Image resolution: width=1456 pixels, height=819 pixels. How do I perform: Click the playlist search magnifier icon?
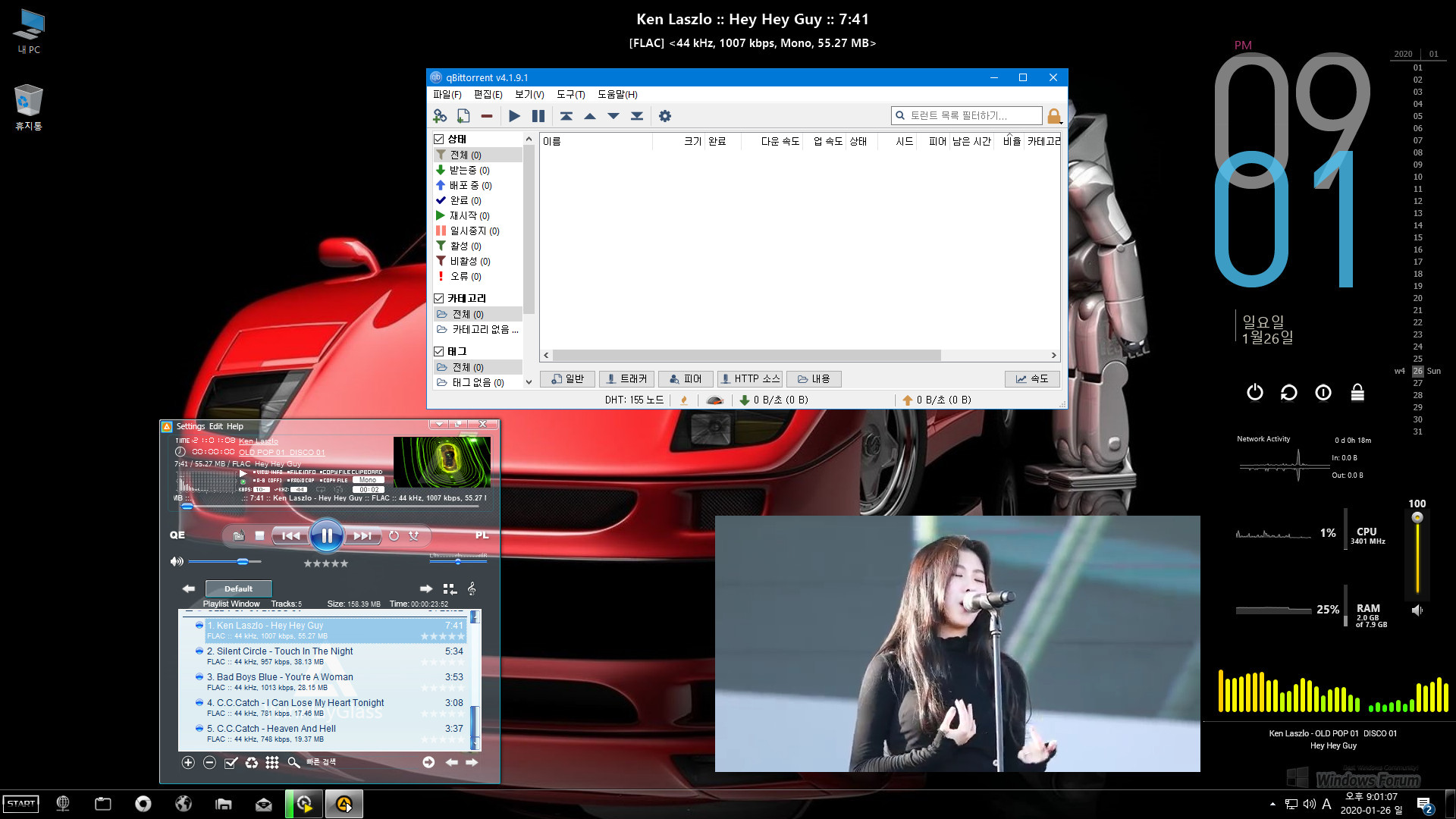293,762
